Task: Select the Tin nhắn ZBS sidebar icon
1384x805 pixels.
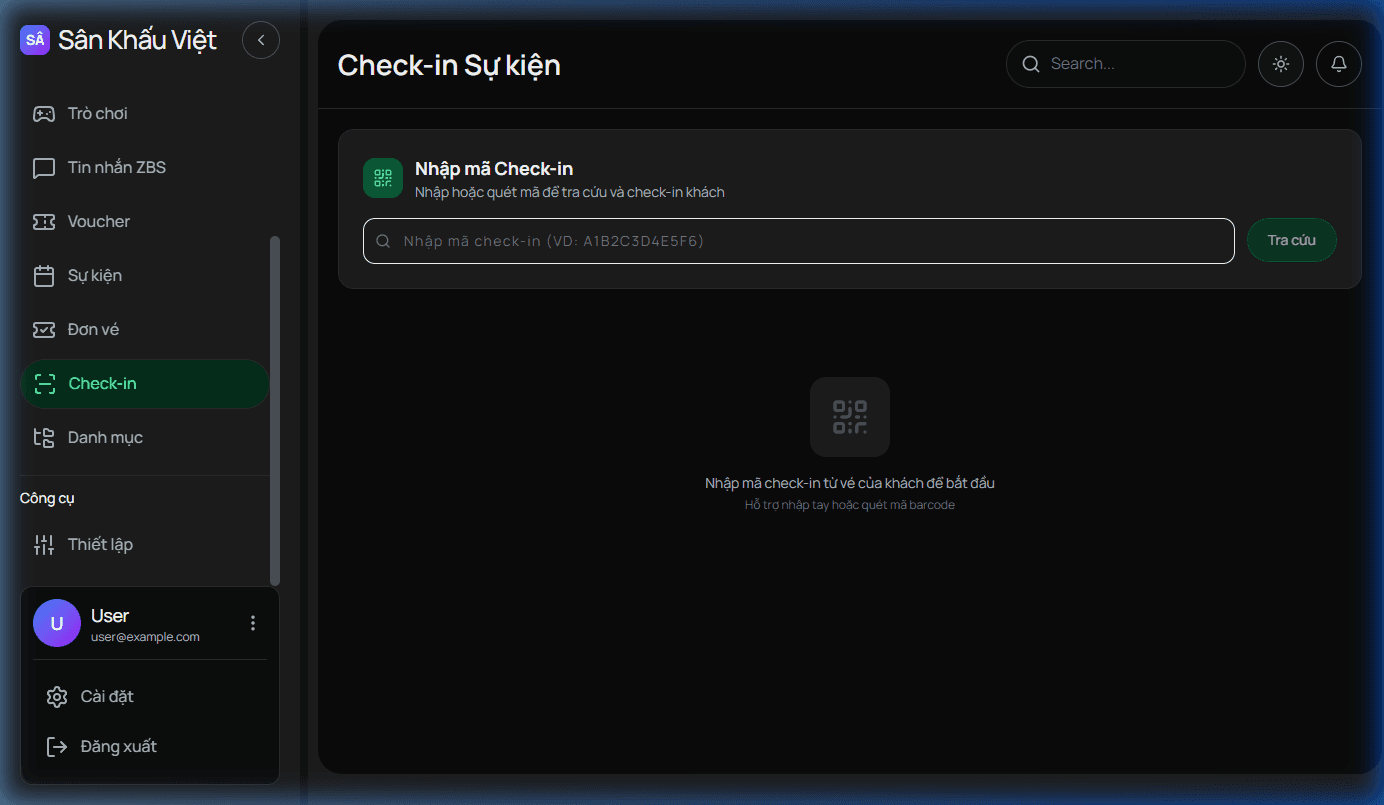Action: 43,167
